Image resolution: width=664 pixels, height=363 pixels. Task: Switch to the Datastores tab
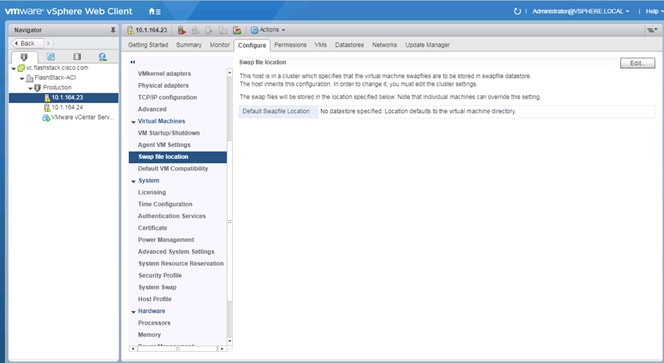click(349, 45)
